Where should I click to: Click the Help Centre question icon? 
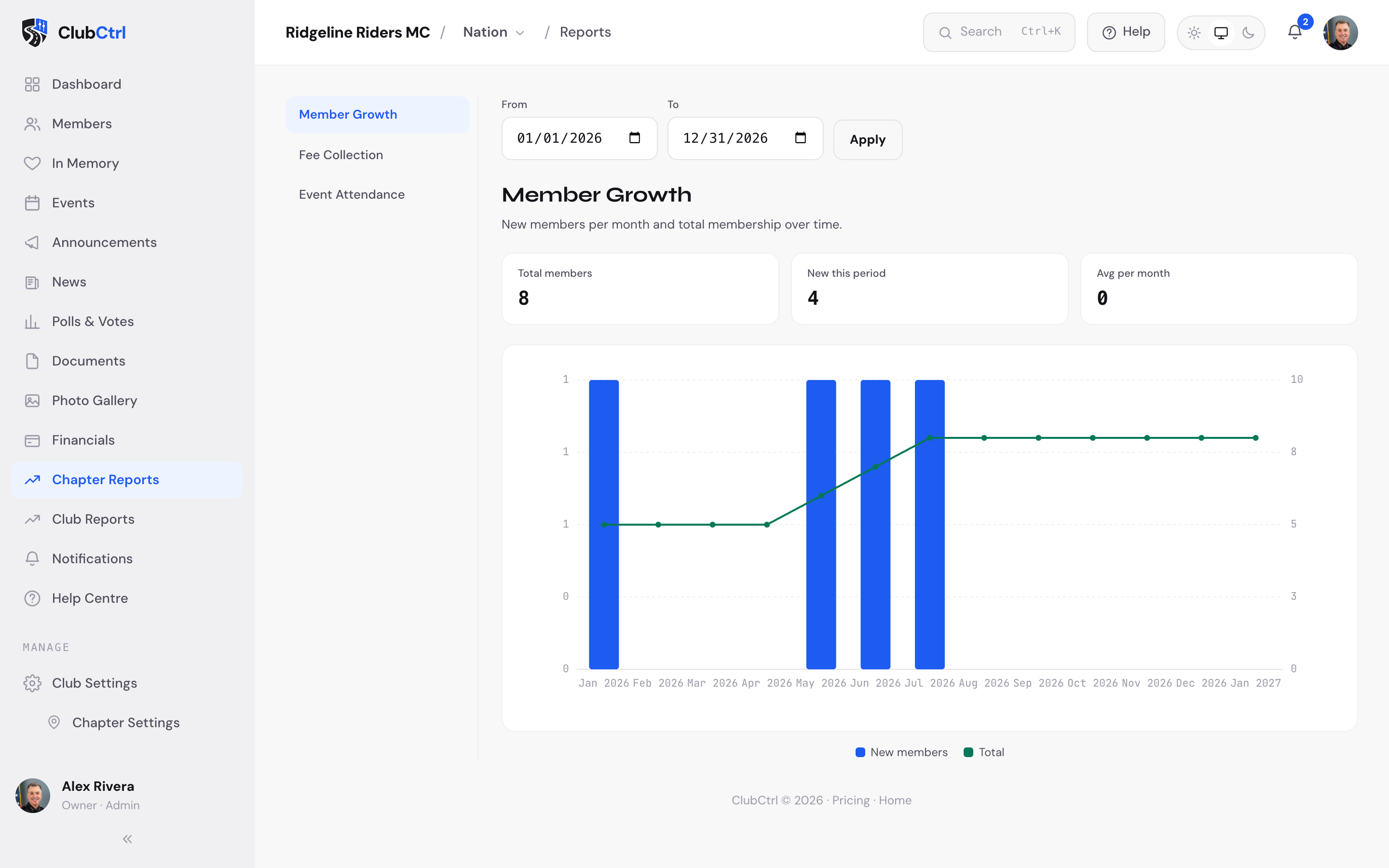(x=32, y=598)
